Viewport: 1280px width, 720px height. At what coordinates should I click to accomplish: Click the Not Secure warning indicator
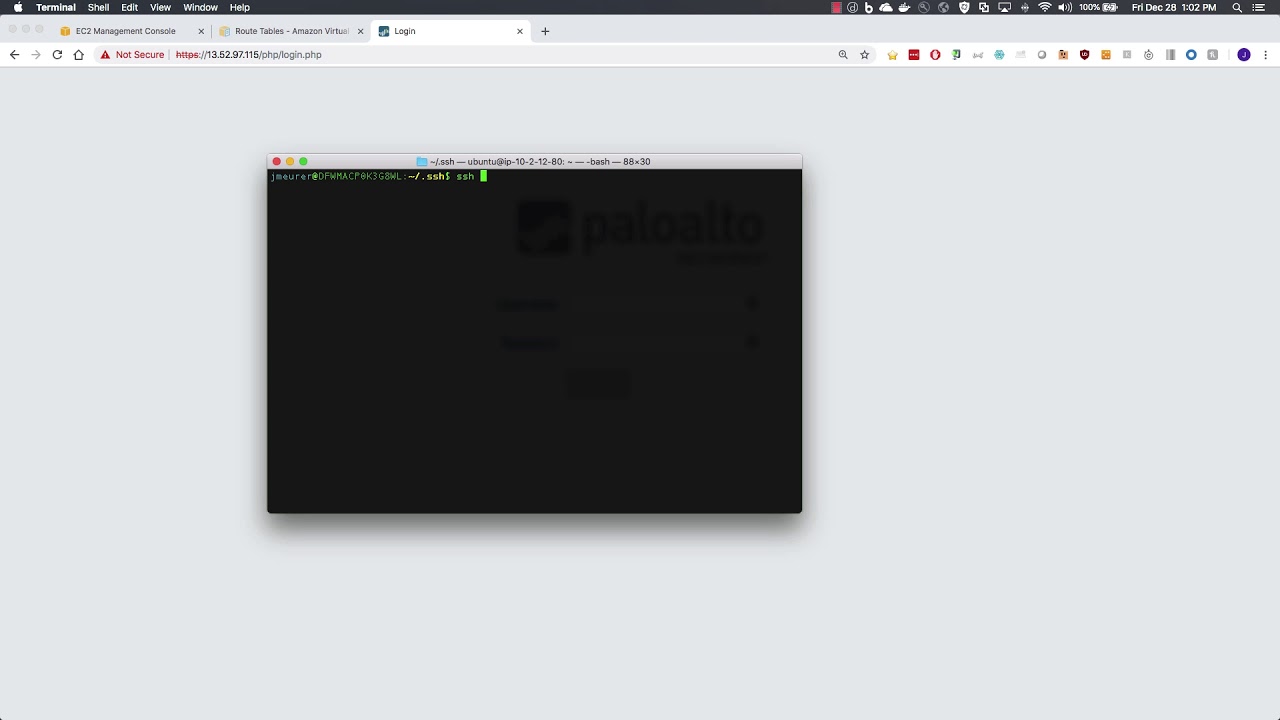(x=132, y=55)
